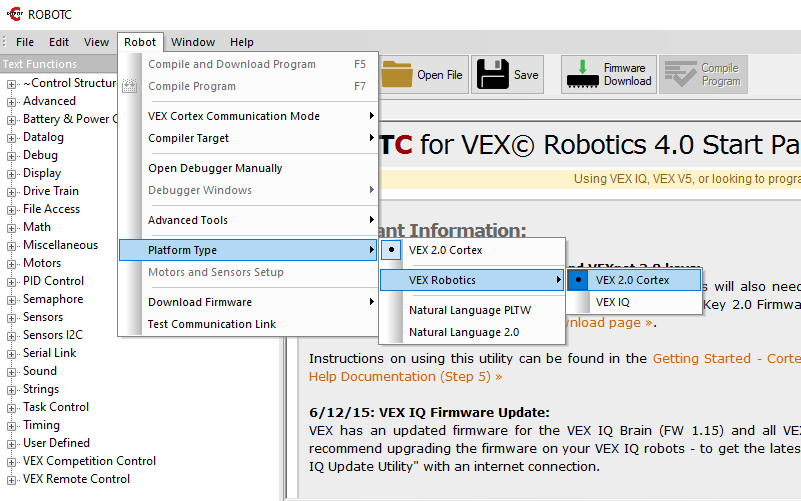The width and height of the screenshot is (801, 501).
Task: Expand the Display tree node
Action: (x=11, y=174)
